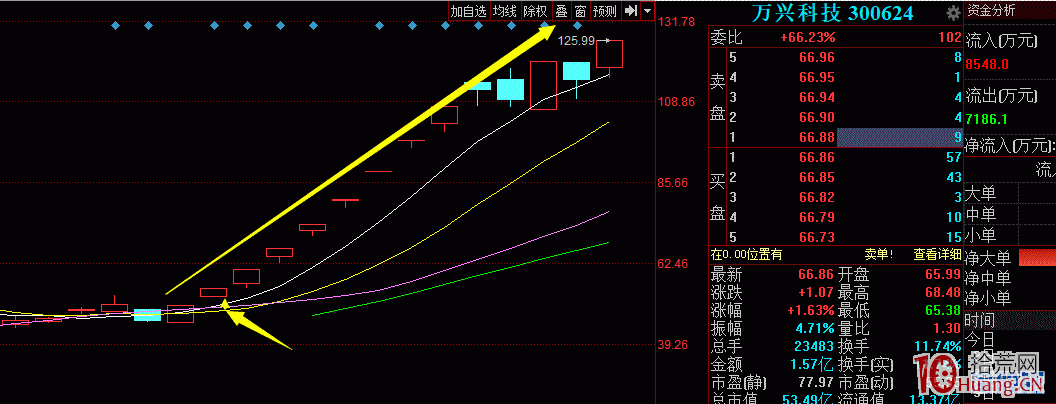Select sell-5 price 66.96
The height and width of the screenshot is (404, 1056).
tap(817, 57)
